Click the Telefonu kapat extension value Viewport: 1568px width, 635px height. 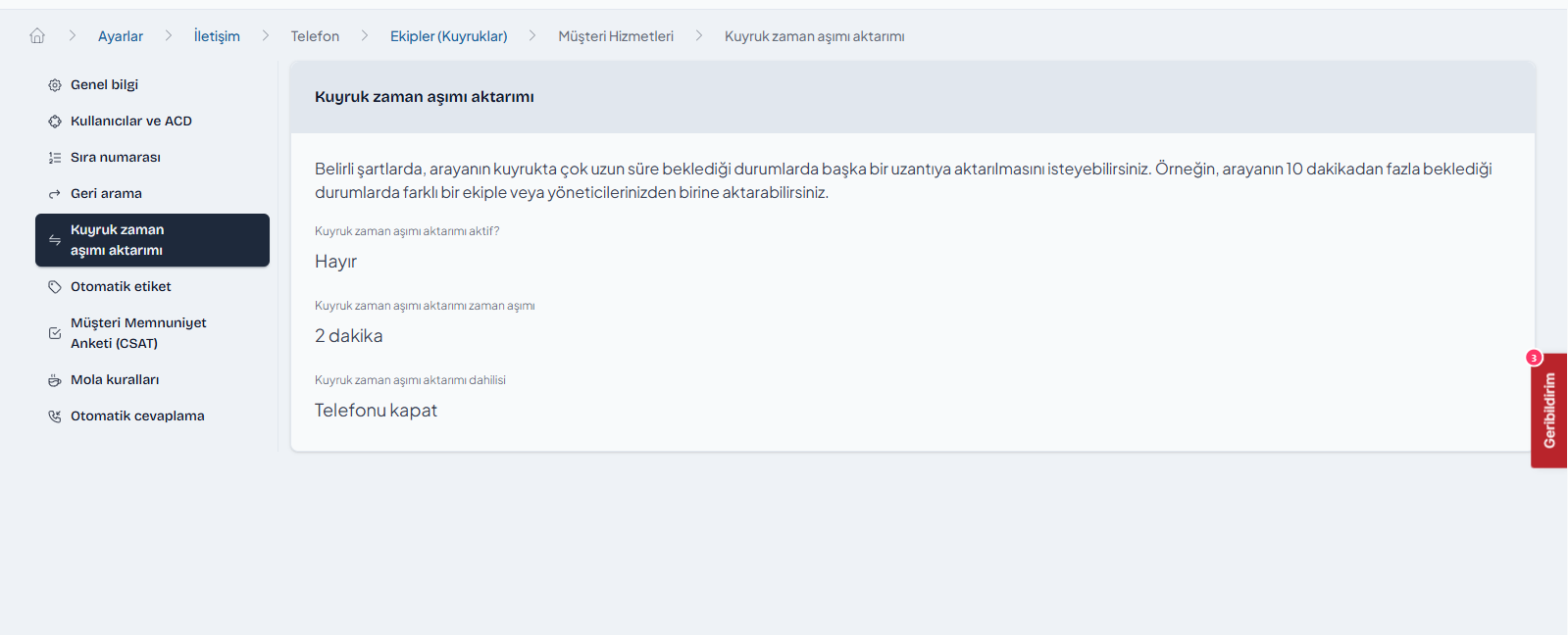click(x=376, y=411)
